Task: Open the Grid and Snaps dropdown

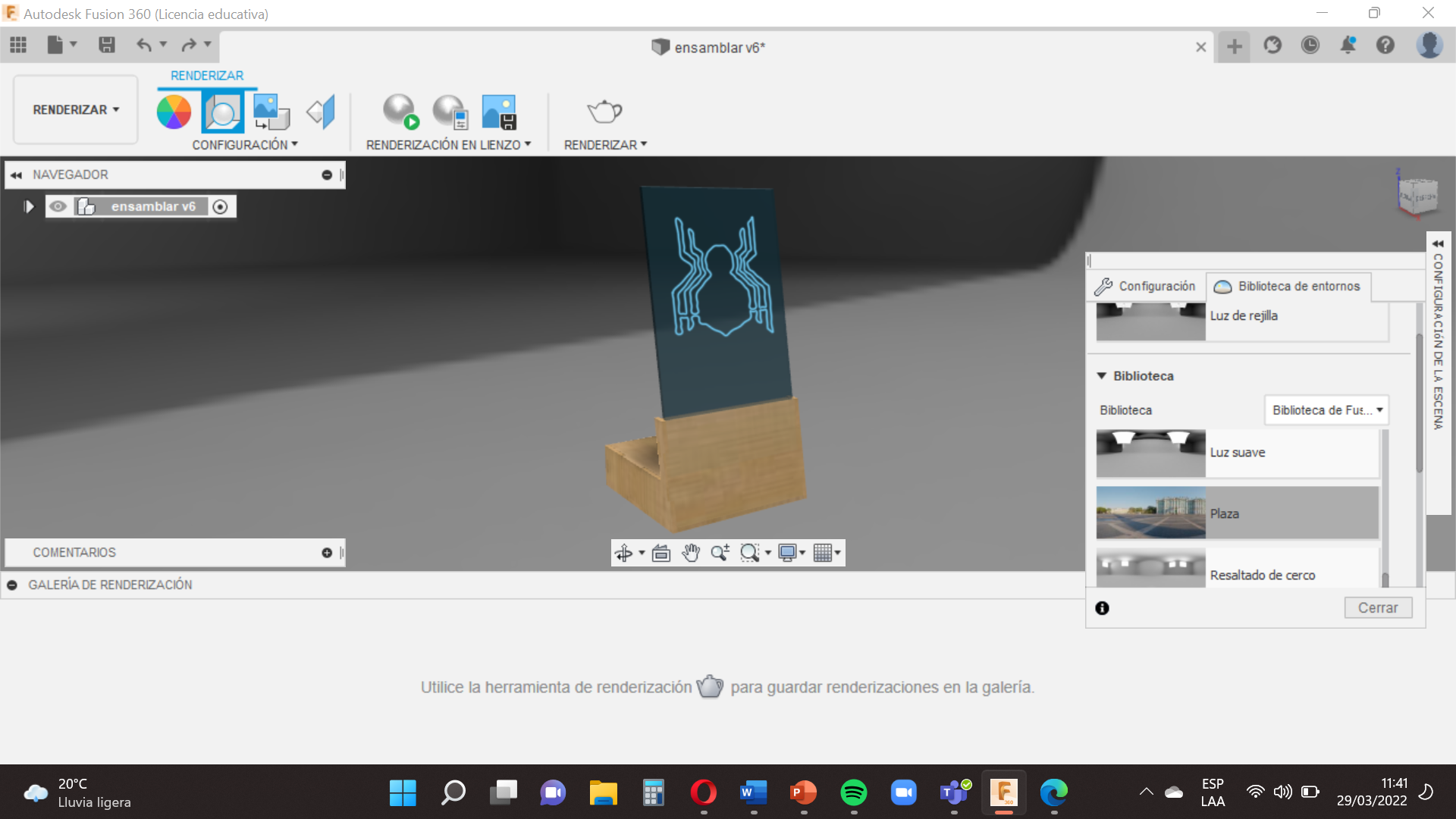Action: pos(827,553)
